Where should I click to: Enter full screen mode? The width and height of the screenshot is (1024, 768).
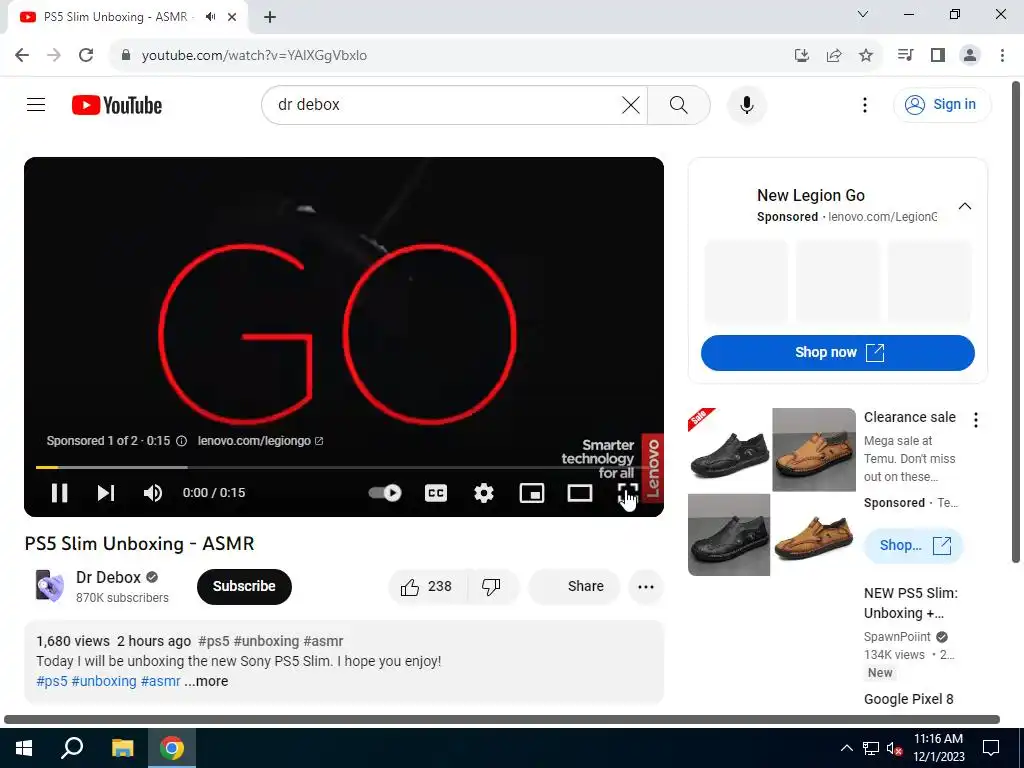(x=628, y=493)
